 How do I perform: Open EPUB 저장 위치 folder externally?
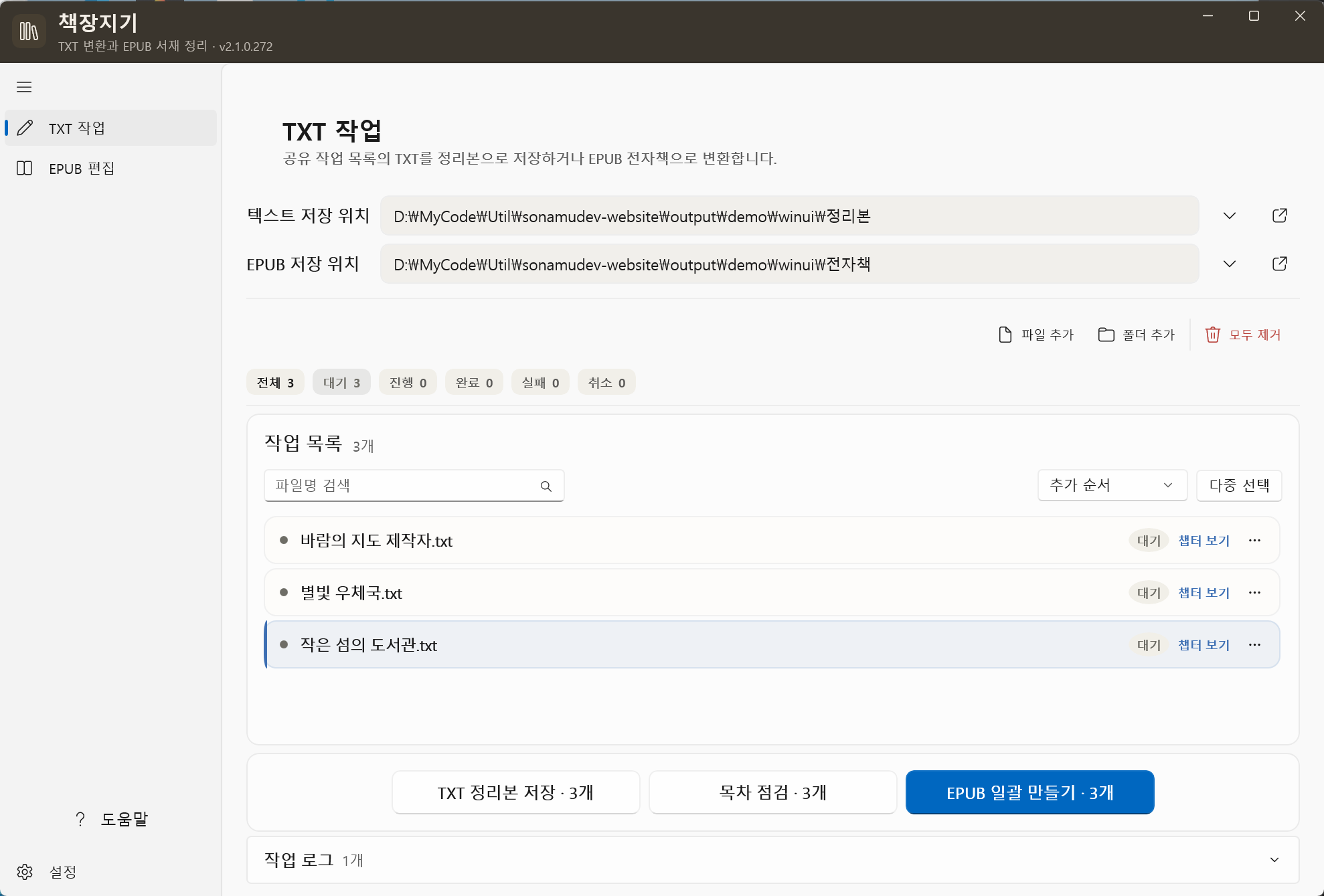(x=1279, y=264)
